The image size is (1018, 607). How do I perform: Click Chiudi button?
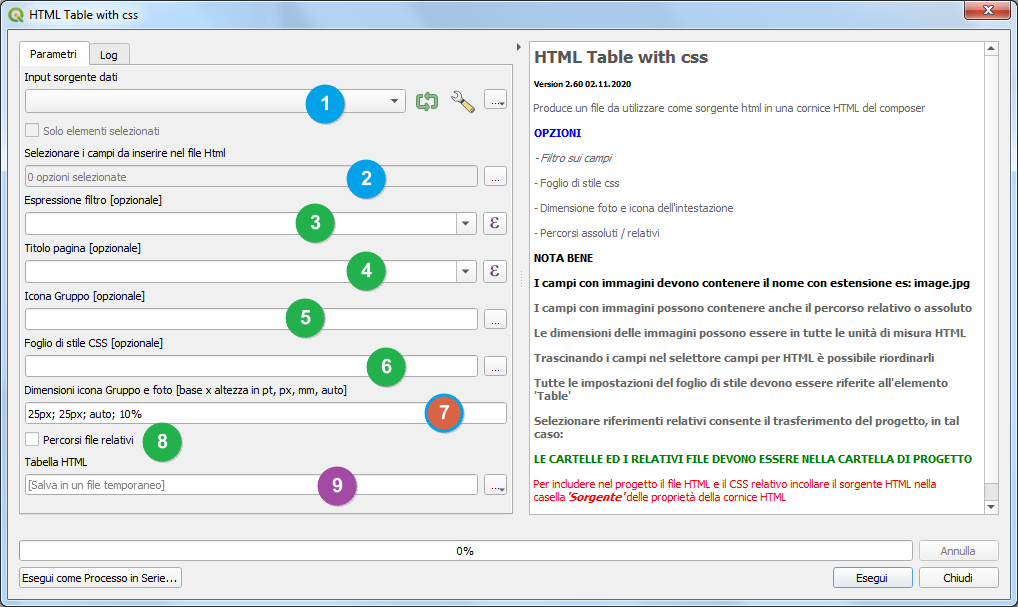click(x=958, y=578)
